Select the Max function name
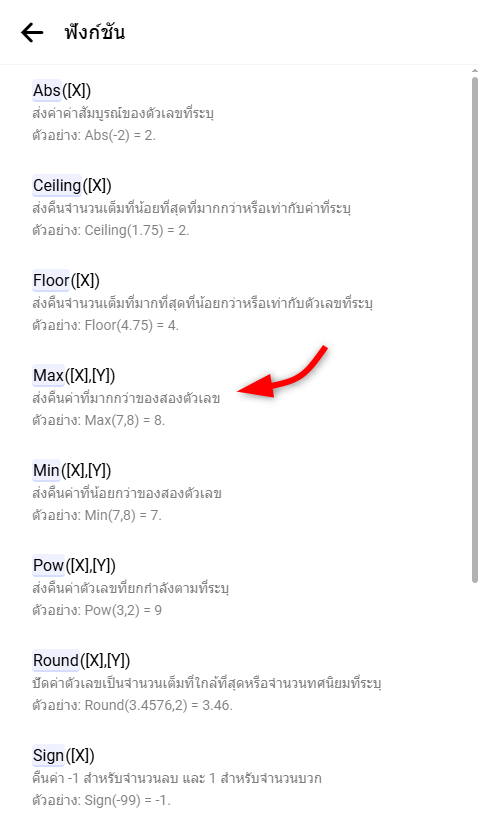Image resolution: width=479 pixels, height=826 pixels. (x=48, y=375)
